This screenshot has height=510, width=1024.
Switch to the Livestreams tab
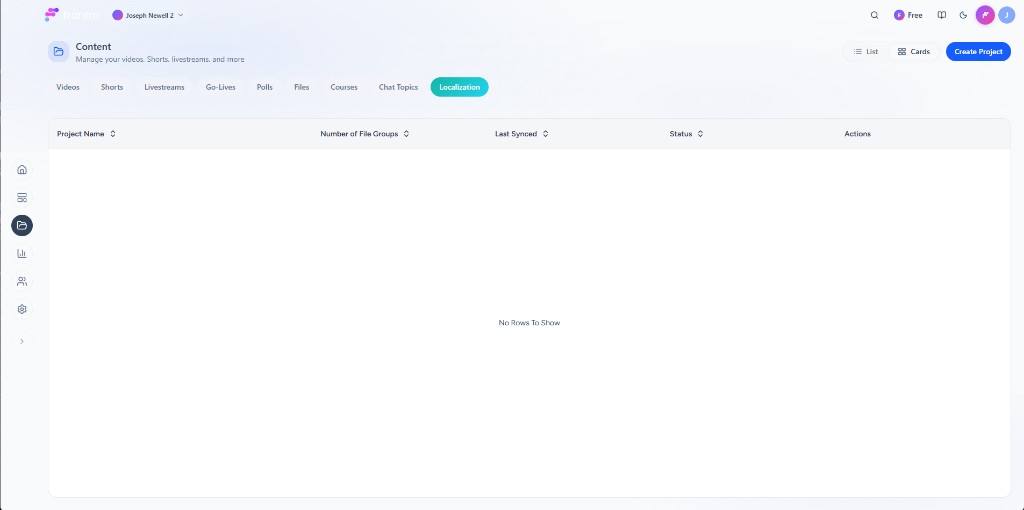pos(164,87)
